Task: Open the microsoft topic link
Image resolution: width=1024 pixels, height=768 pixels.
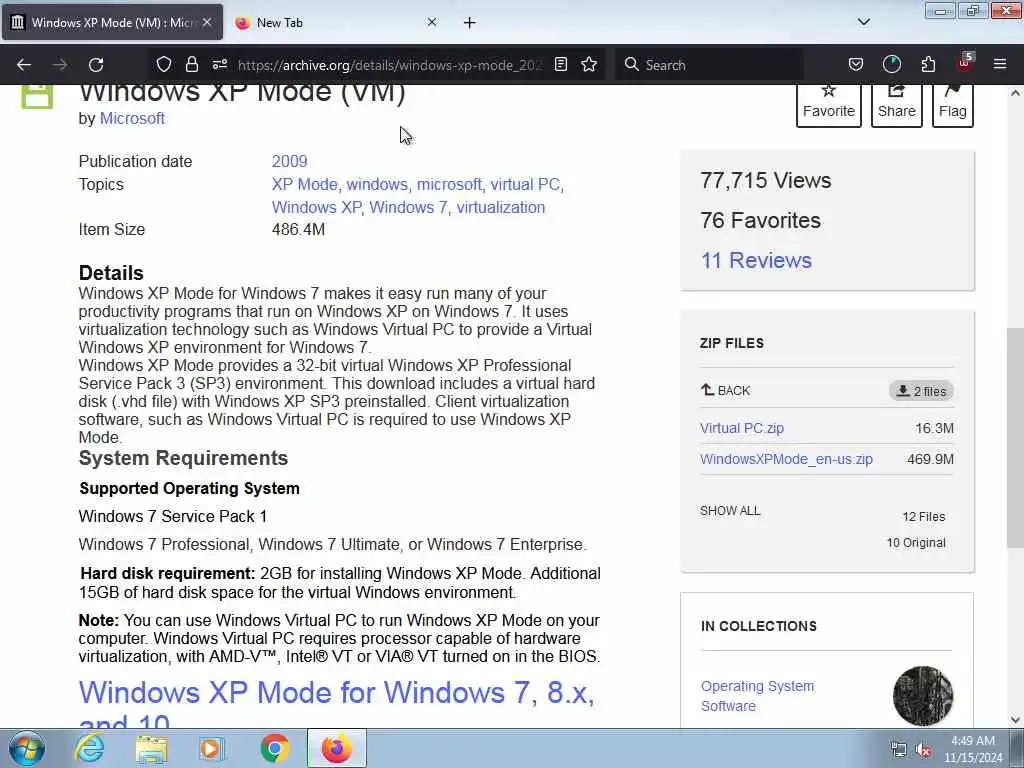Action: [449, 184]
